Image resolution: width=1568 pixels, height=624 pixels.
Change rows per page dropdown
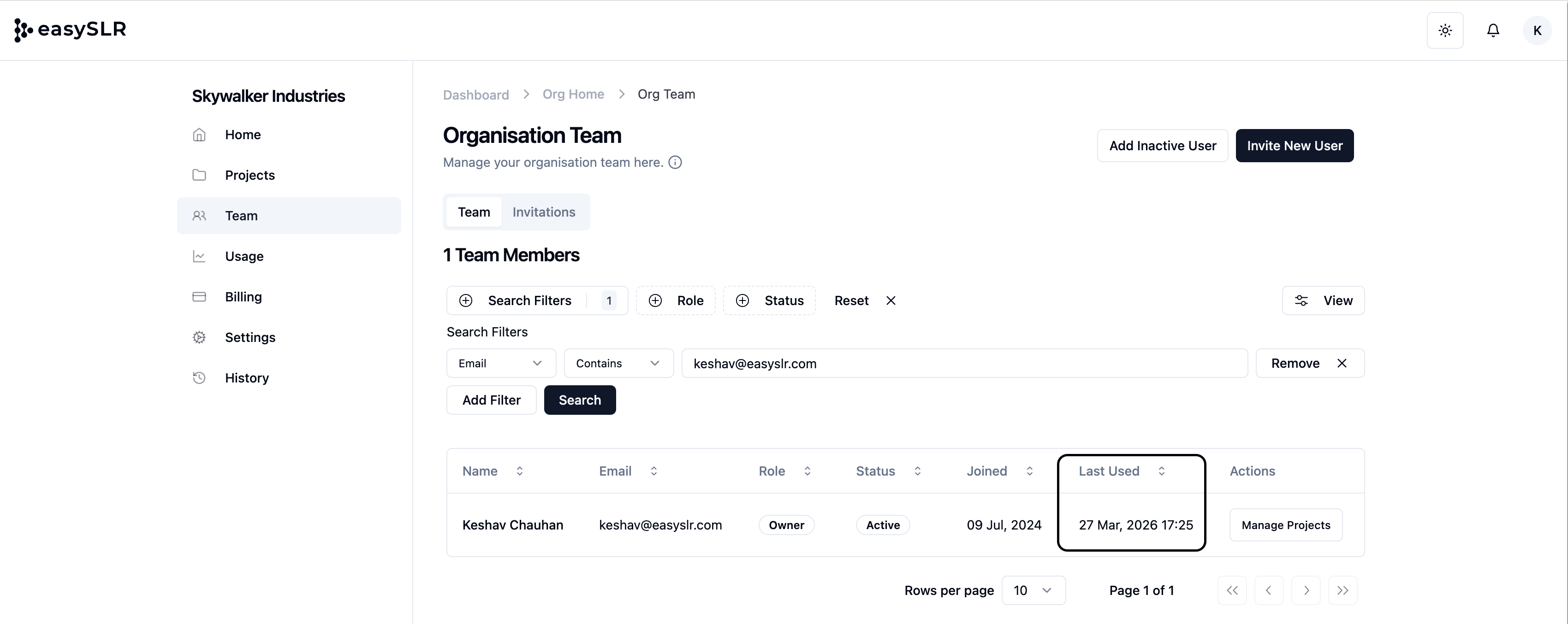coord(1033,590)
